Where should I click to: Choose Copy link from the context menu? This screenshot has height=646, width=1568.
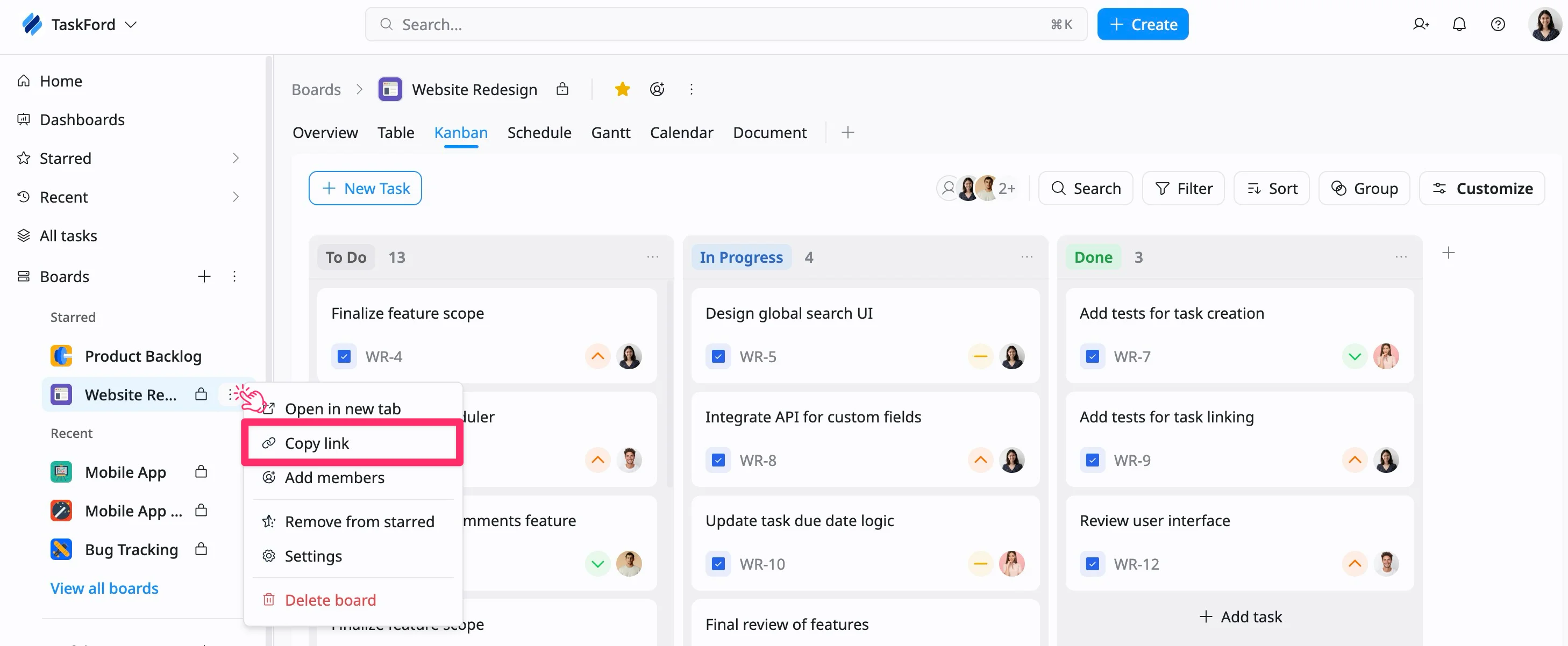pyautogui.click(x=353, y=443)
